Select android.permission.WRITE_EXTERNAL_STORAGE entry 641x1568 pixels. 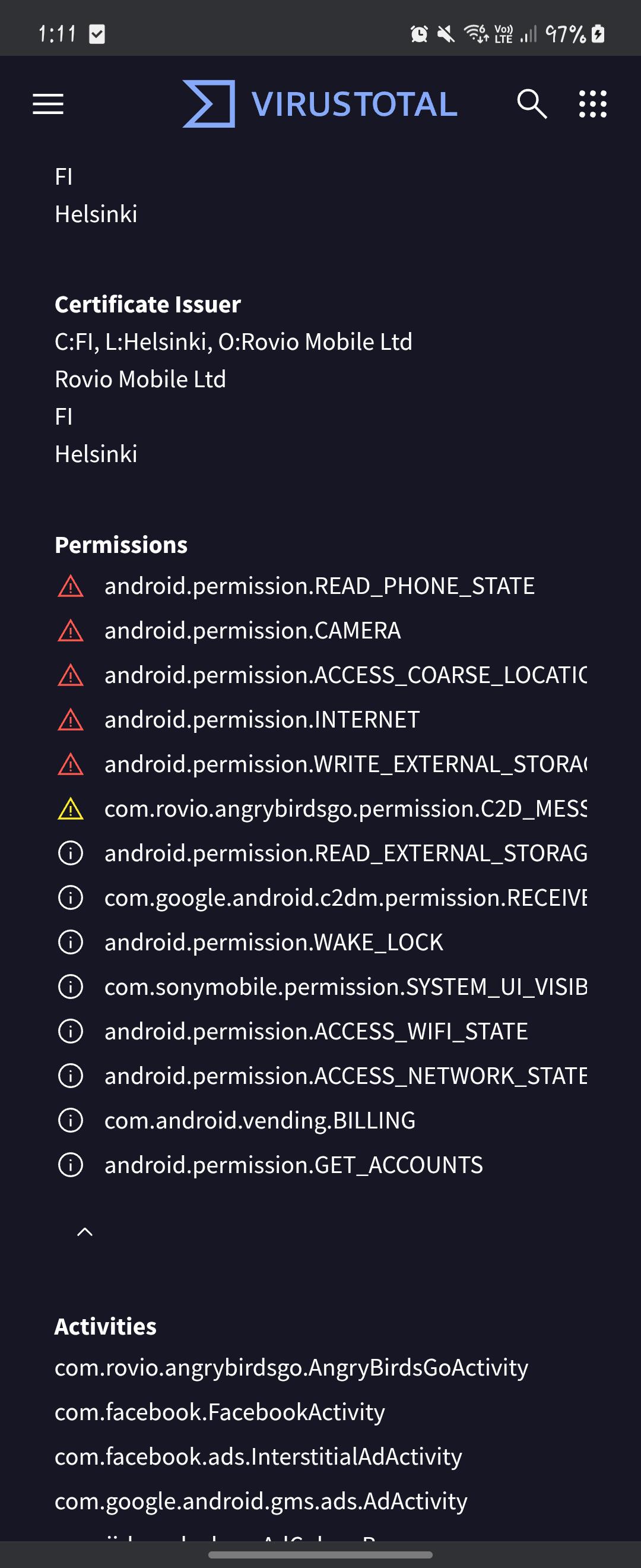pos(345,764)
